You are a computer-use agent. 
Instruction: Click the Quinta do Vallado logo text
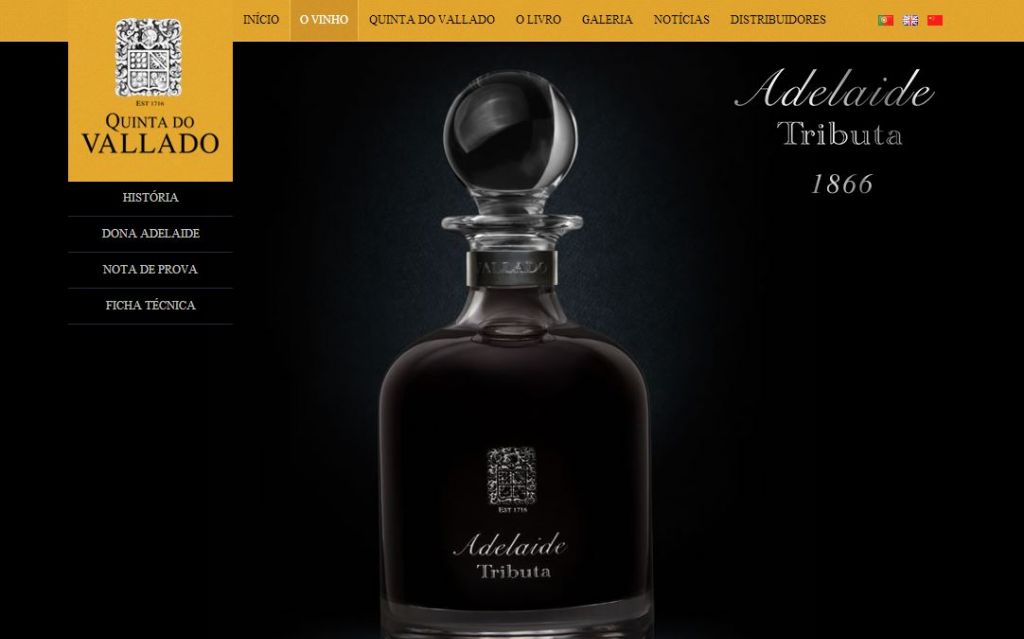coord(150,135)
